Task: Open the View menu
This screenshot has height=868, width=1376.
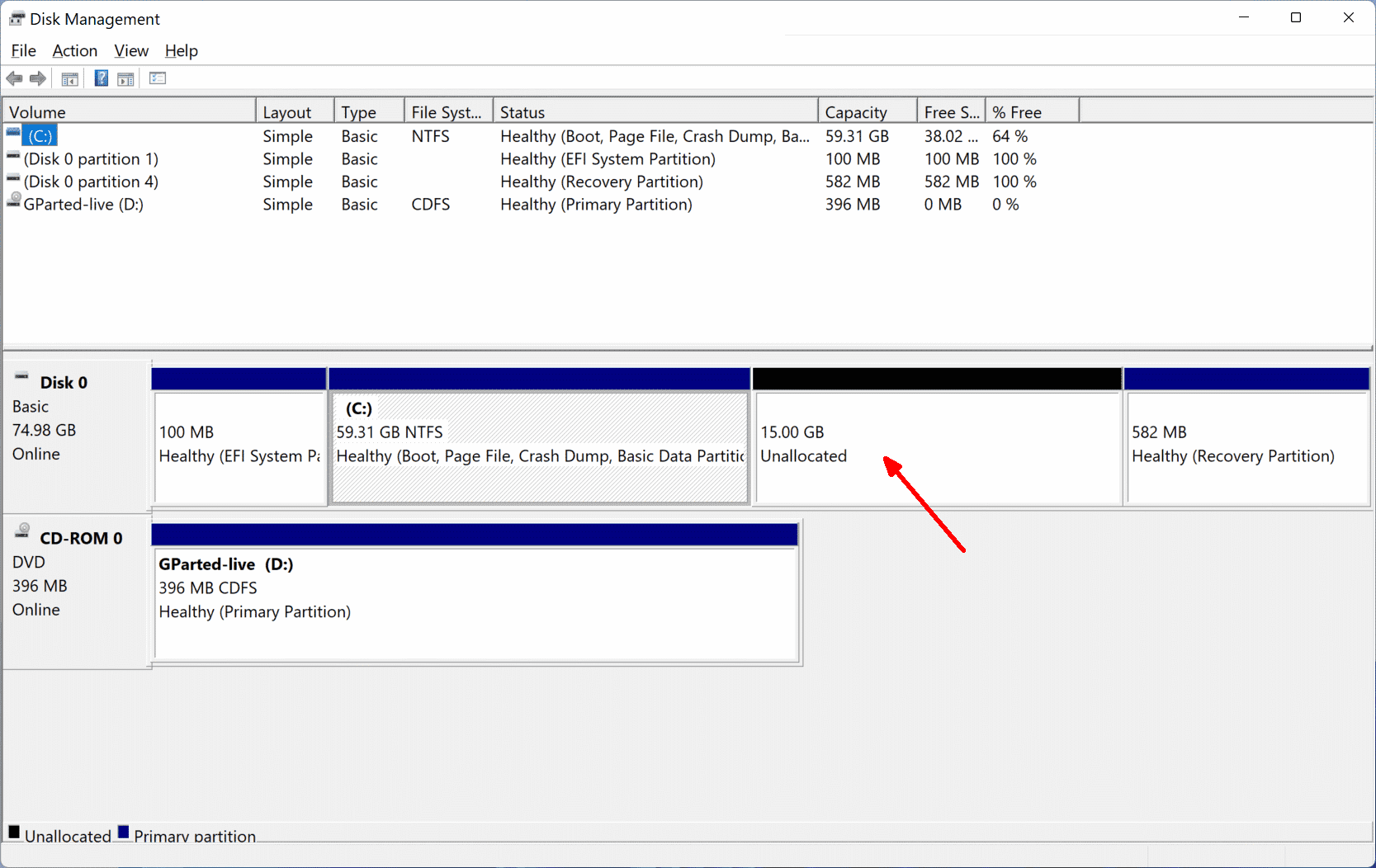Action: click(x=131, y=50)
